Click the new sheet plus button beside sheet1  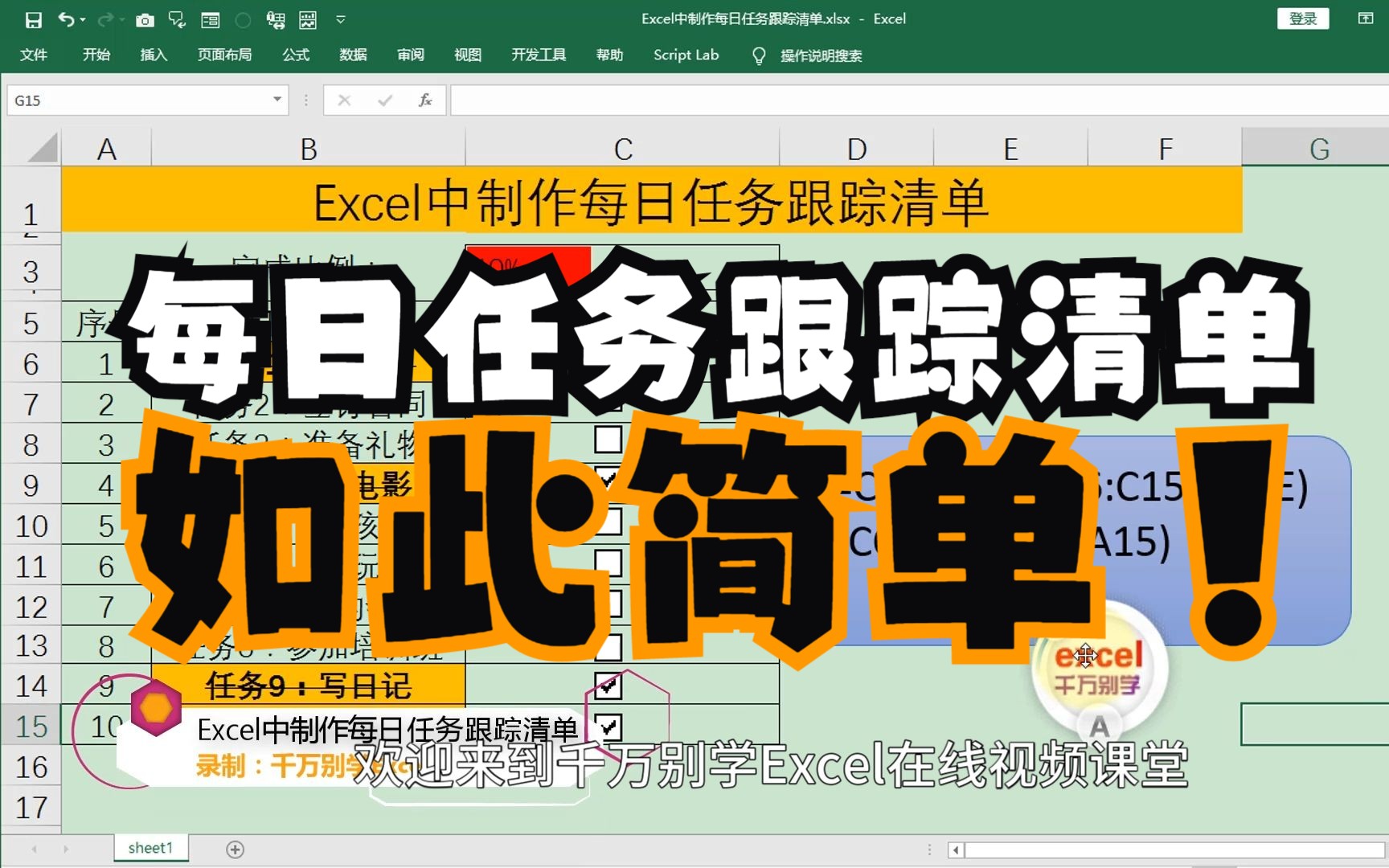[234, 848]
